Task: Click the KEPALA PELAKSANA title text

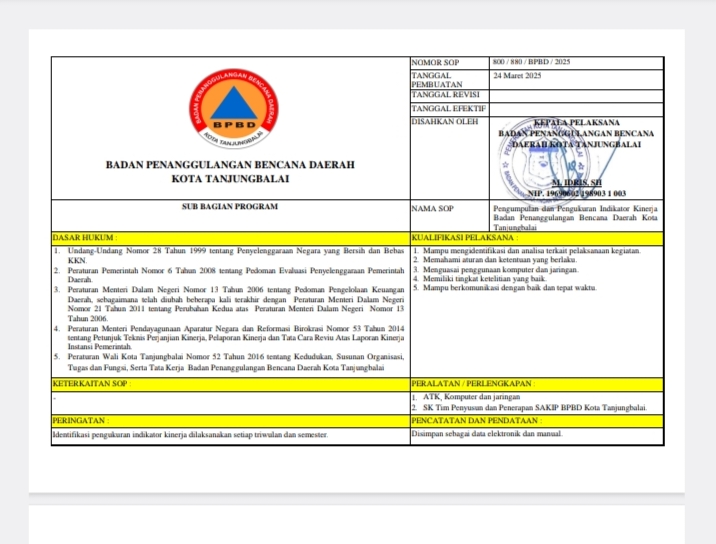Action: pyautogui.click(x=576, y=122)
